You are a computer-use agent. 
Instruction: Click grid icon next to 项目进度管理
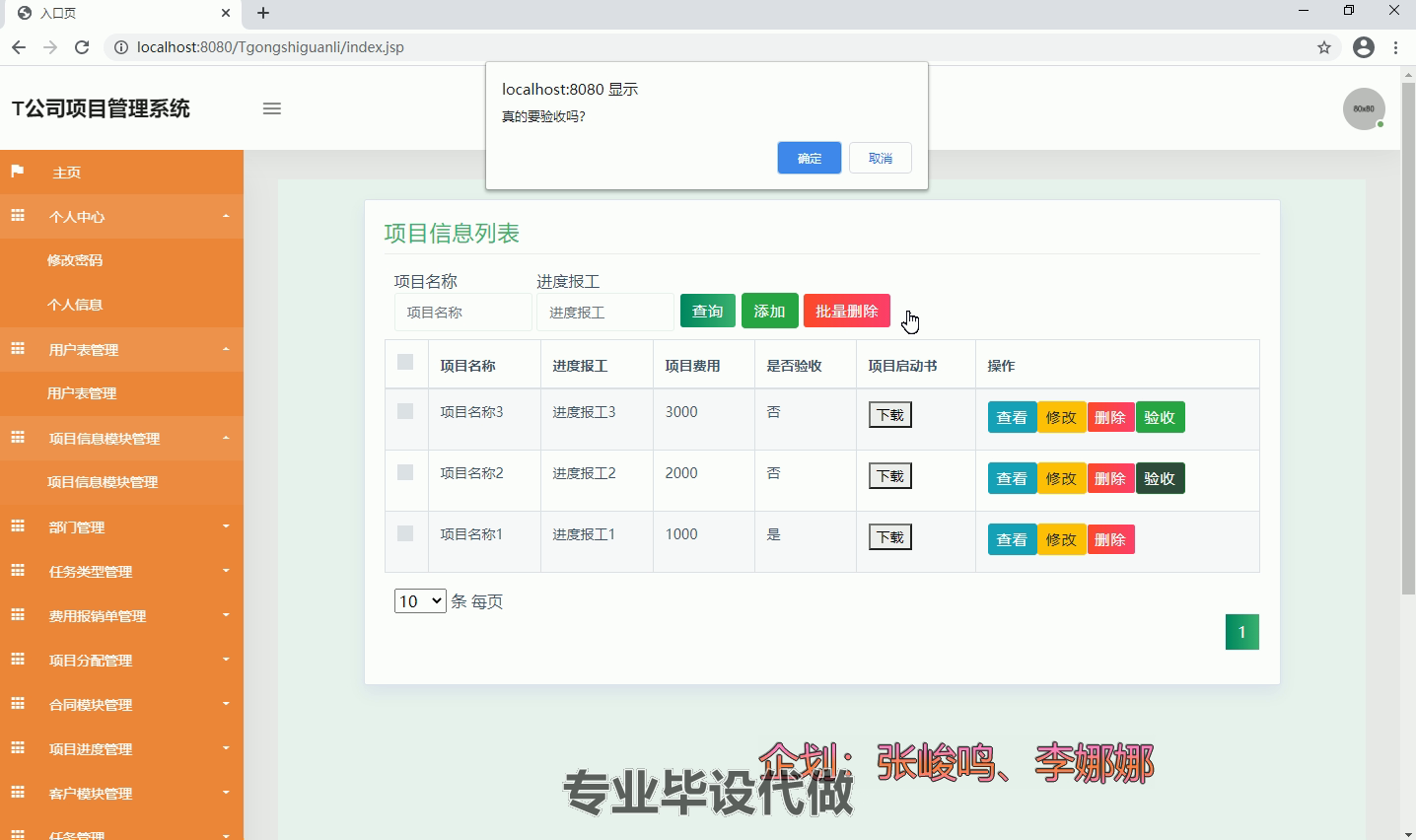(18, 748)
